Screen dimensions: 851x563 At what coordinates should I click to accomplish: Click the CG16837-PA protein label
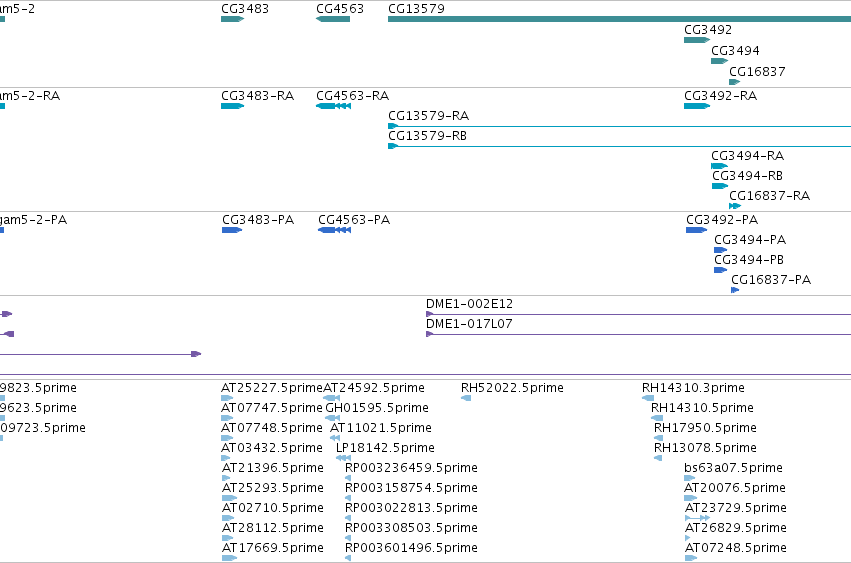771,280
